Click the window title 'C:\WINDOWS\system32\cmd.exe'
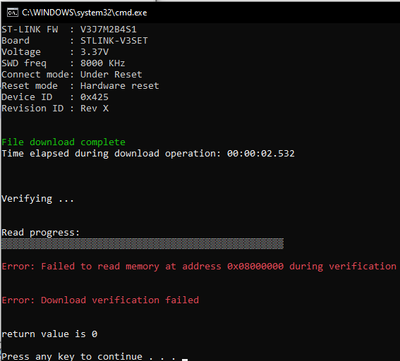The image size is (400, 361). (84, 13)
